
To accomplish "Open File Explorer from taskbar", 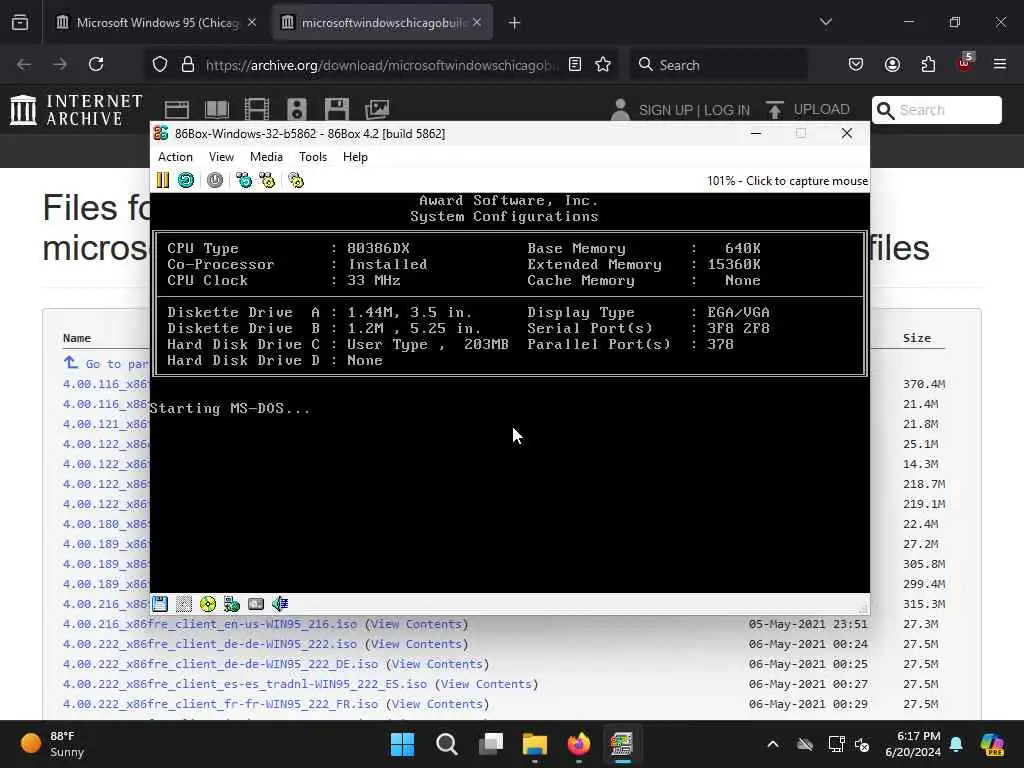I will (x=534, y=744).
